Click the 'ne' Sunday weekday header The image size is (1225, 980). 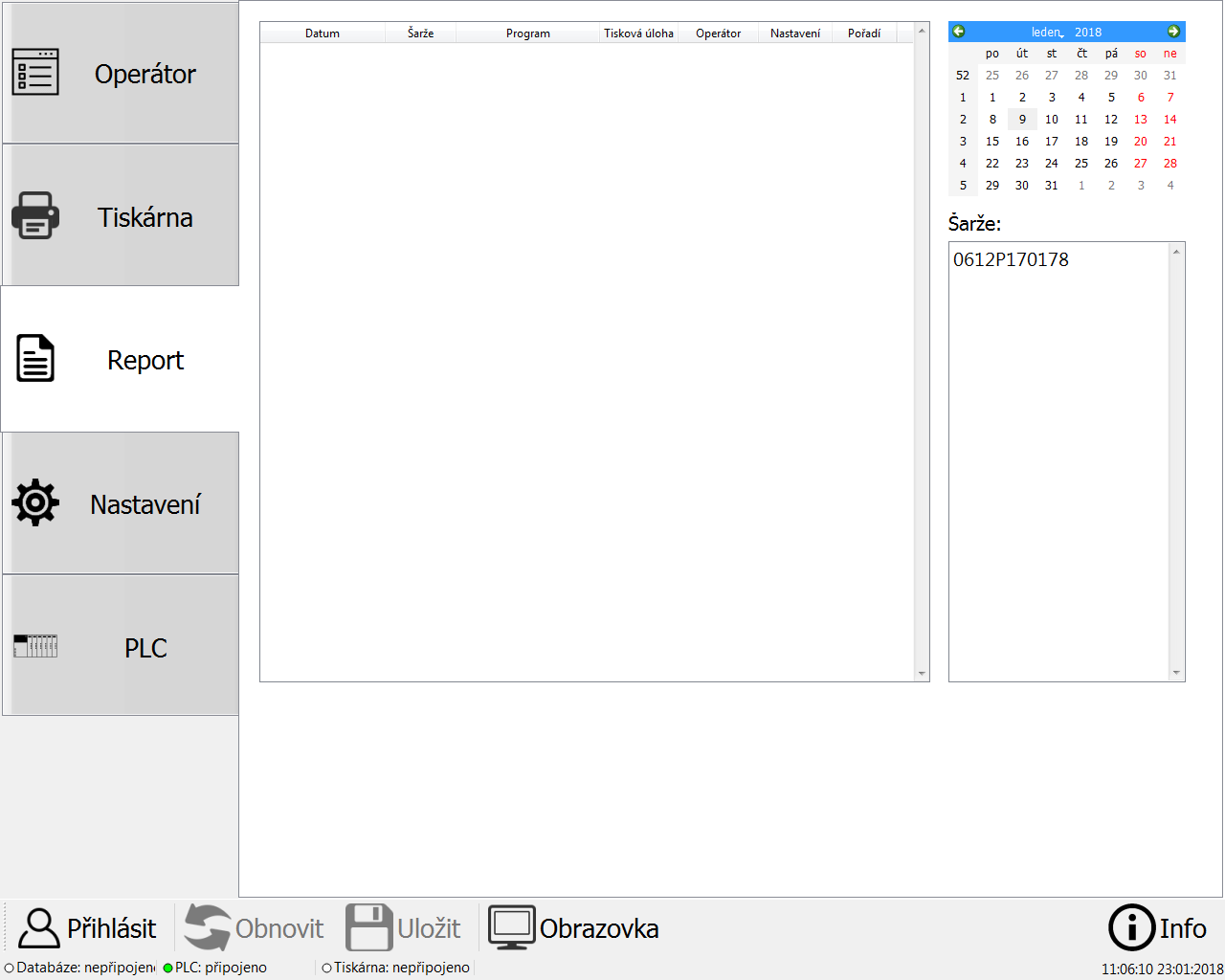1170,54
